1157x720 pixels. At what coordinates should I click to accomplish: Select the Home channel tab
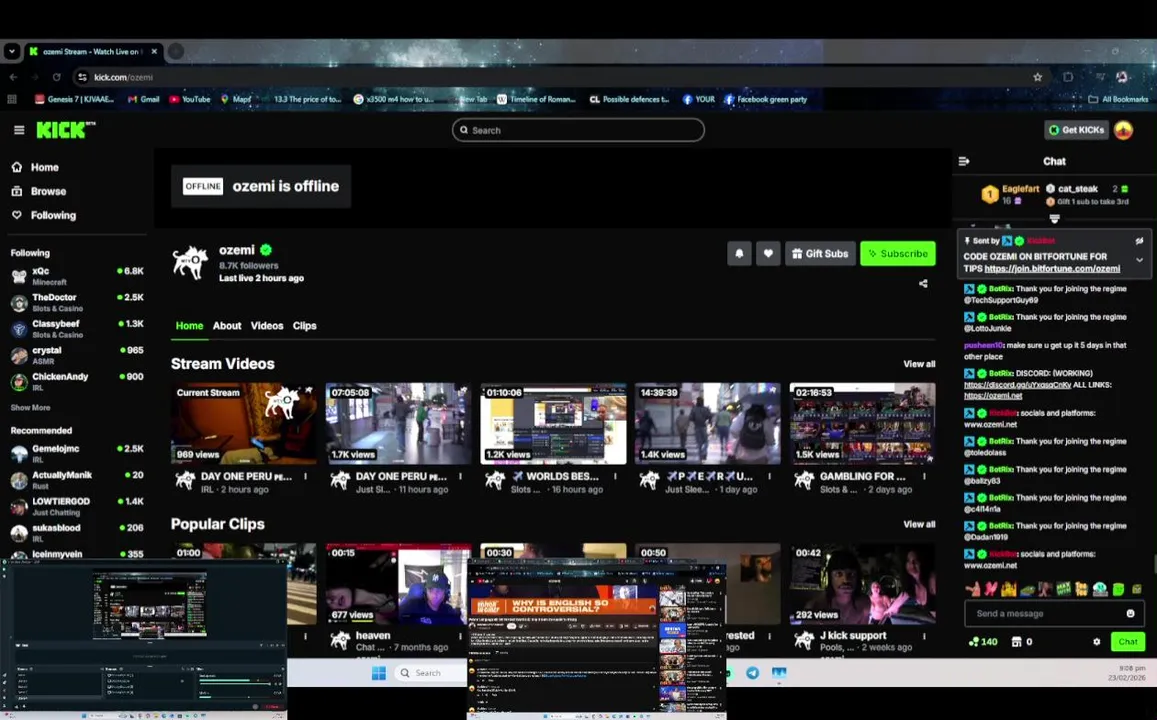pyautogui.click(x=189, y=325)
